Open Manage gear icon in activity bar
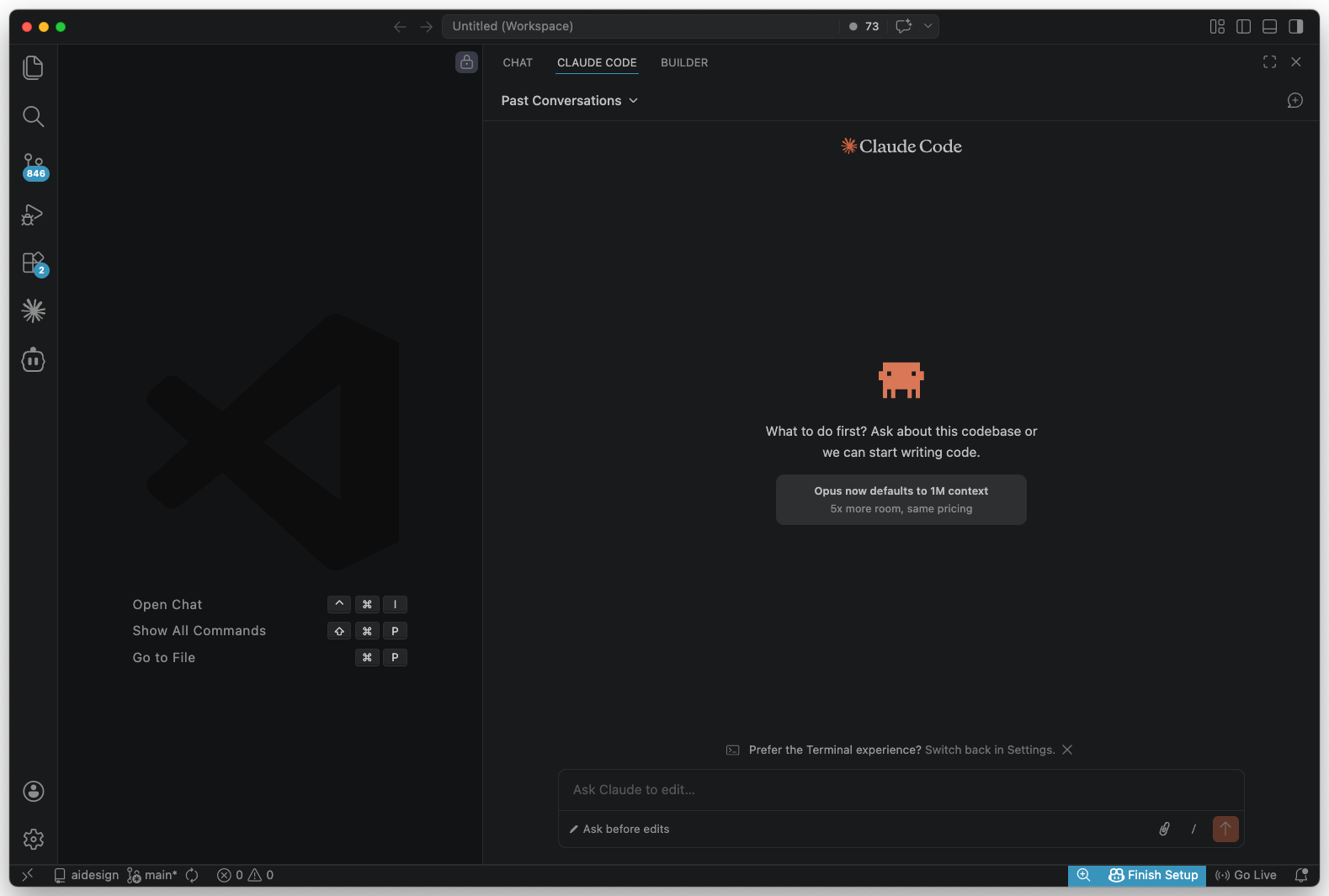This screenshot has height=896, width=1329. [x=33, y=839]
